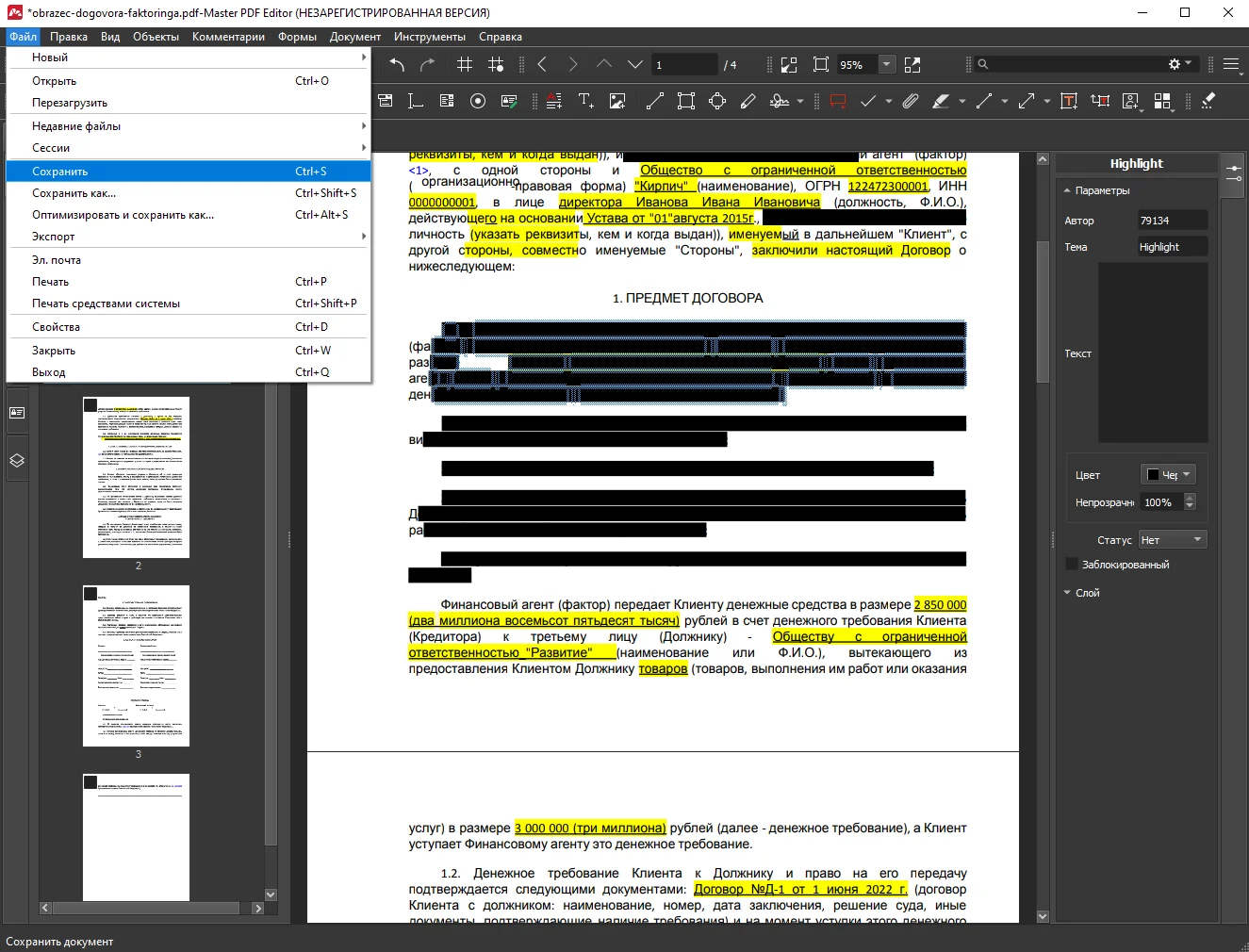Open the zoom level 95% dropdown

[886, 65]
